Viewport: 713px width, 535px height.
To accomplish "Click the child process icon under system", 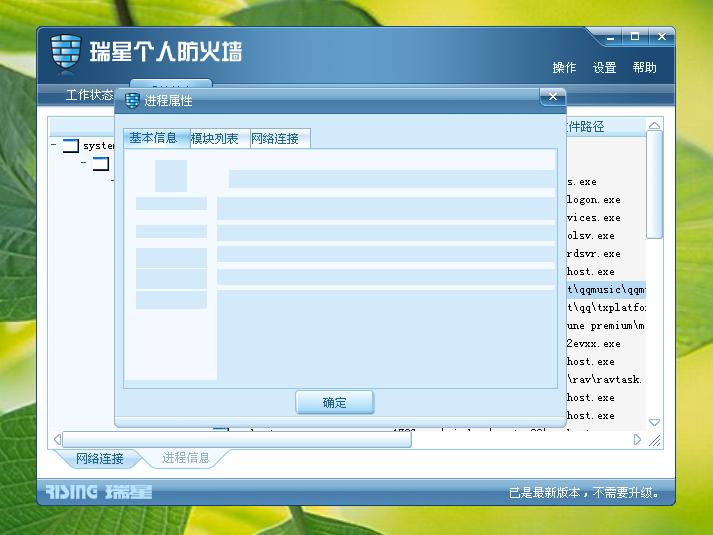I will click(x=101, y=164).
